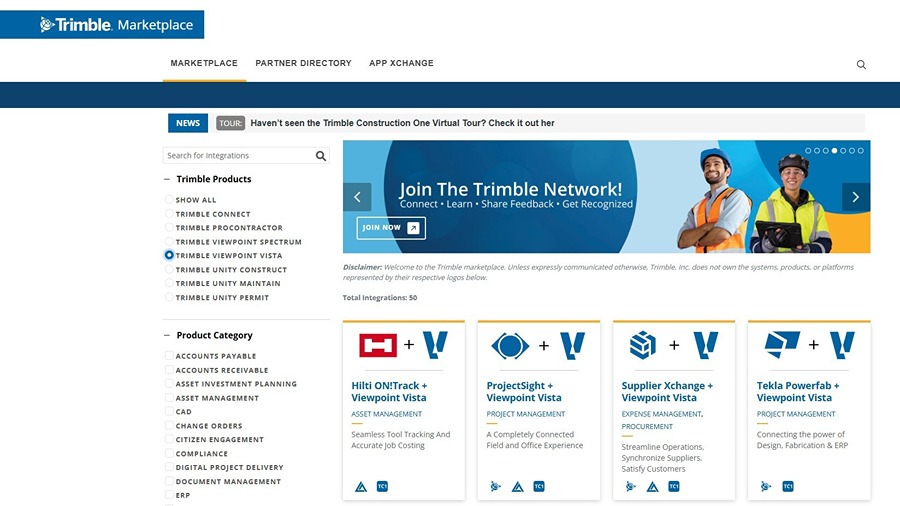Screen dimensions: 900x506
Task: Select Trimble Unity Maintain radio option
Action: pyautogui.click(x=169, y=283)
